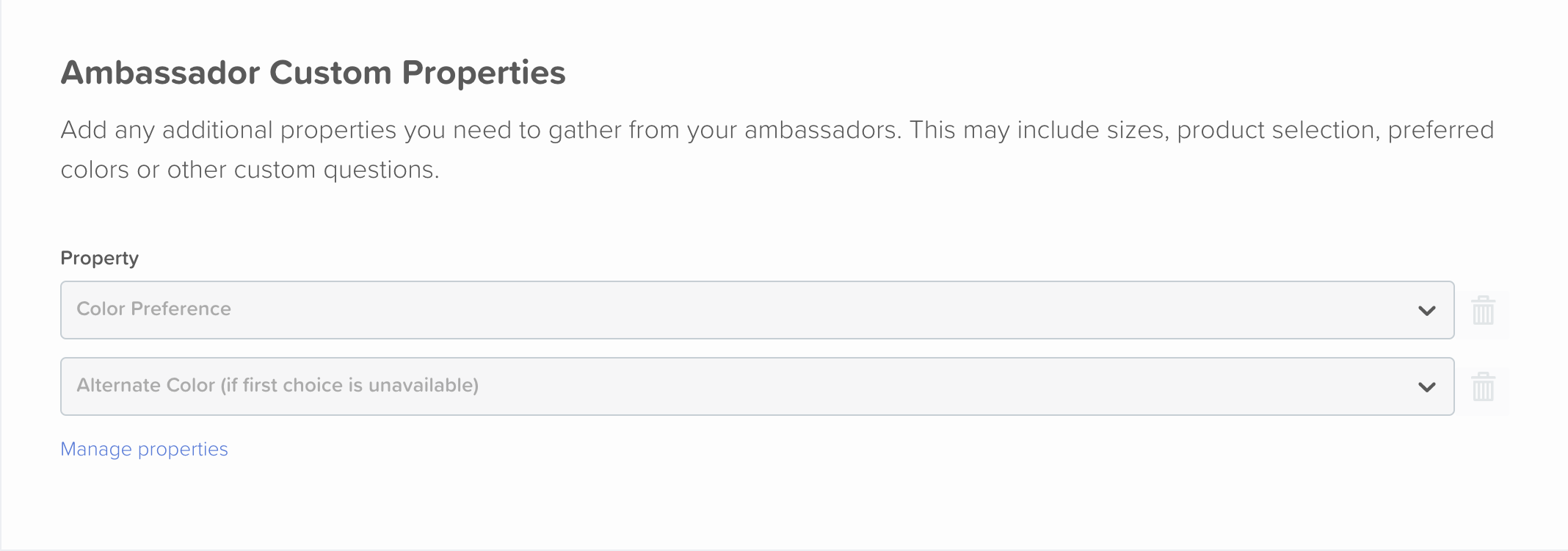
Task: Remove the second property with its trash can
Action: click(1483, 386)
